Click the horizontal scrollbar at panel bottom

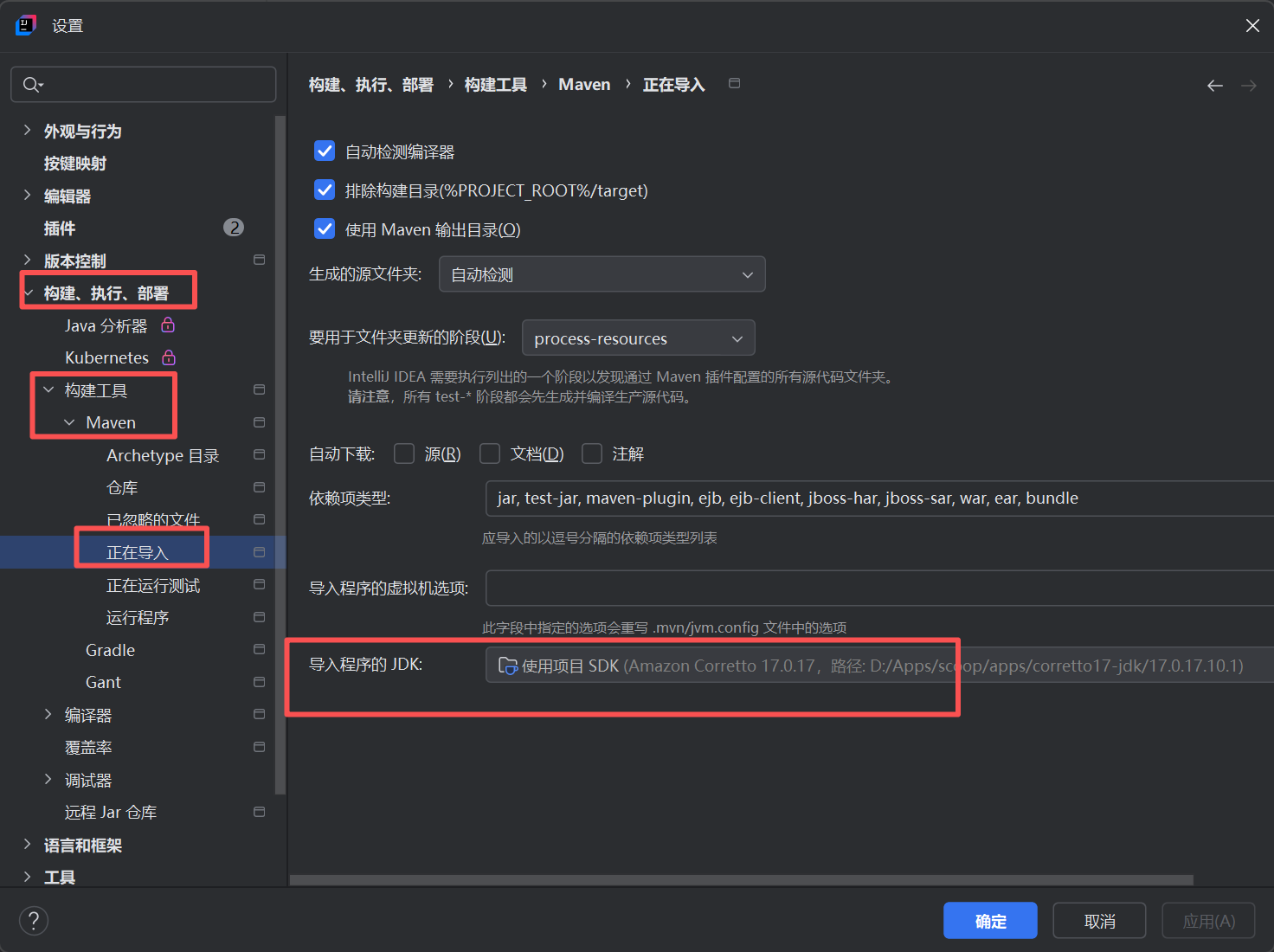pos(742,880)
